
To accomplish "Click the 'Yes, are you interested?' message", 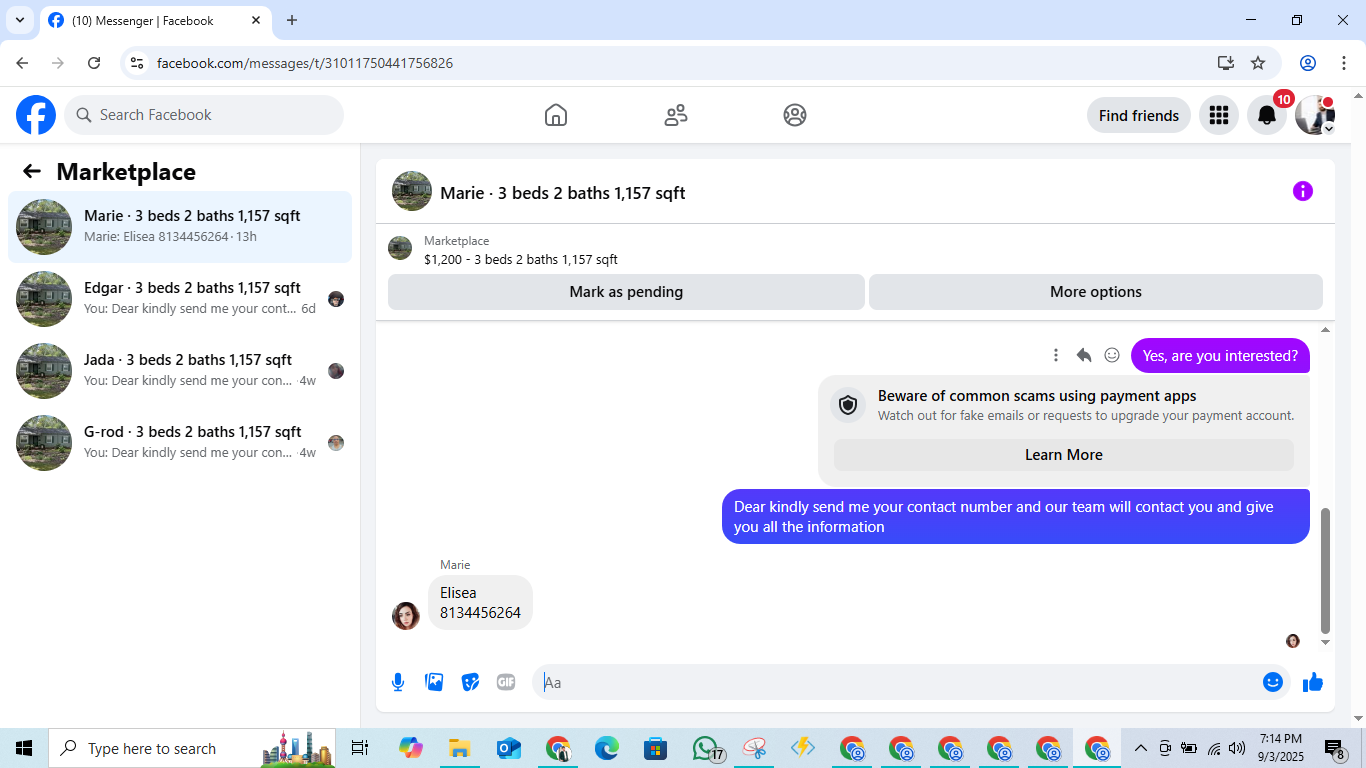I will pyautogui.click(x=1220, y=355).
